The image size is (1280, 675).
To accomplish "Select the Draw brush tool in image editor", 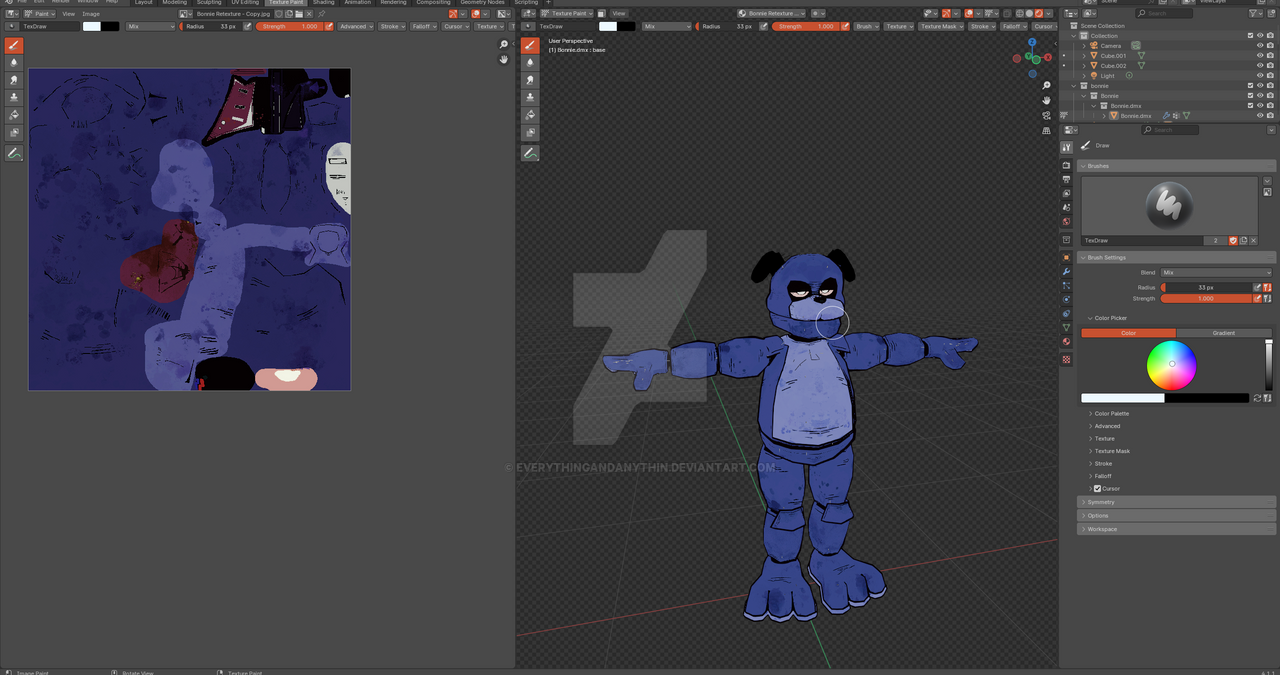I will pos(14,46).
